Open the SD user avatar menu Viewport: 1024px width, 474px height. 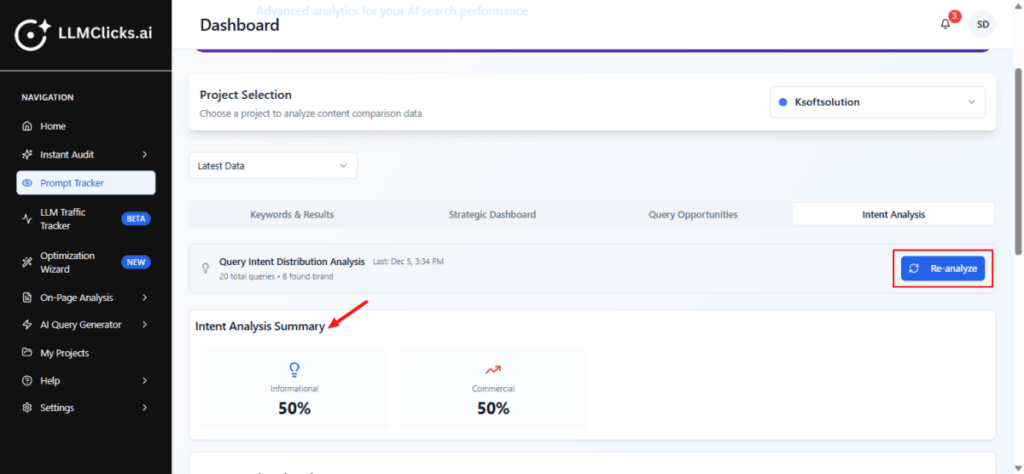[983, 24]
